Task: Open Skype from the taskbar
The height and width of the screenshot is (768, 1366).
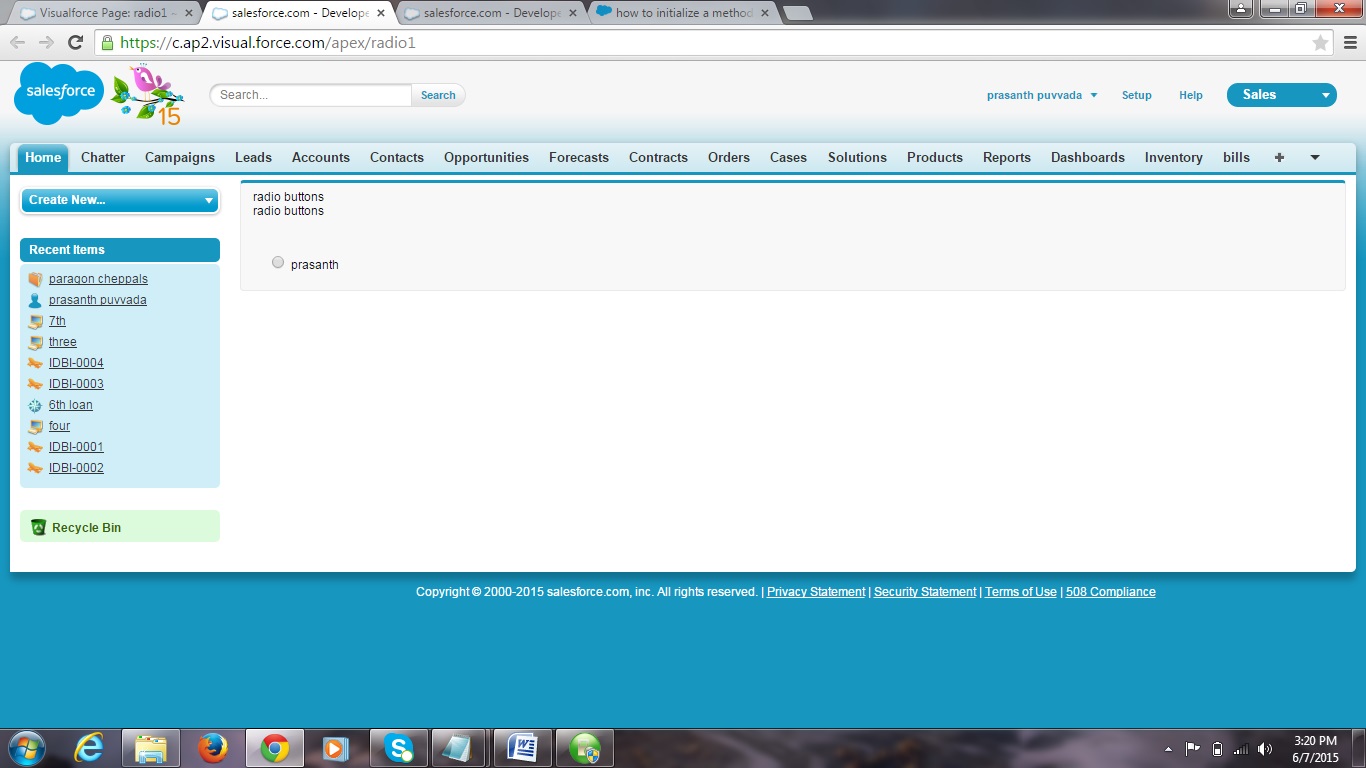Action: 400,748
